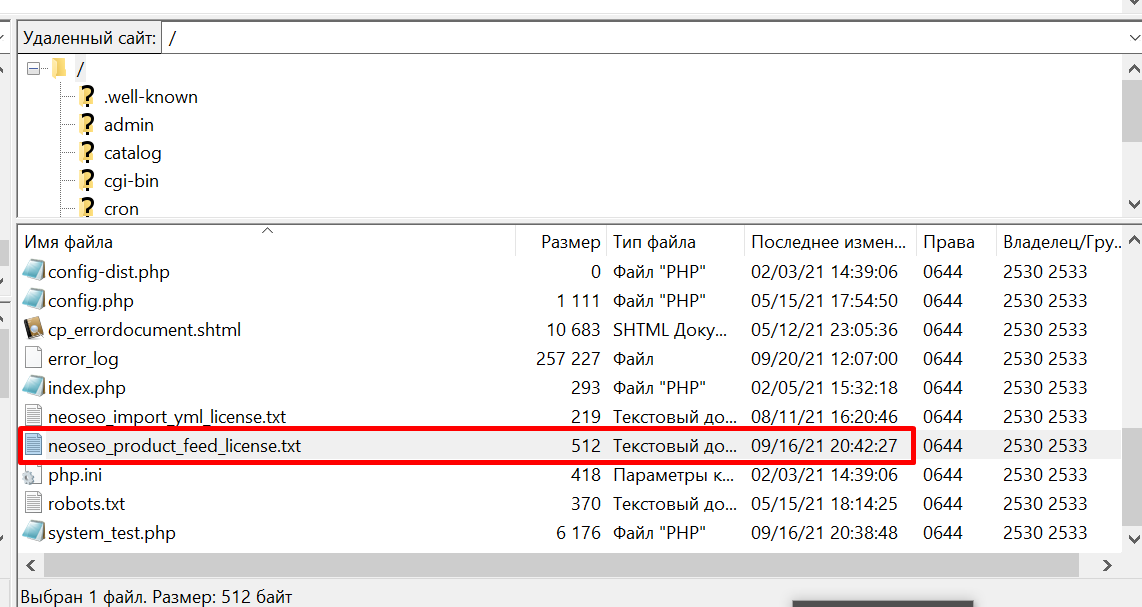The image size is (1142, 607).
Task: Click the neoseo_import_yml_license.txt file icon
Action: coord(34,416)
